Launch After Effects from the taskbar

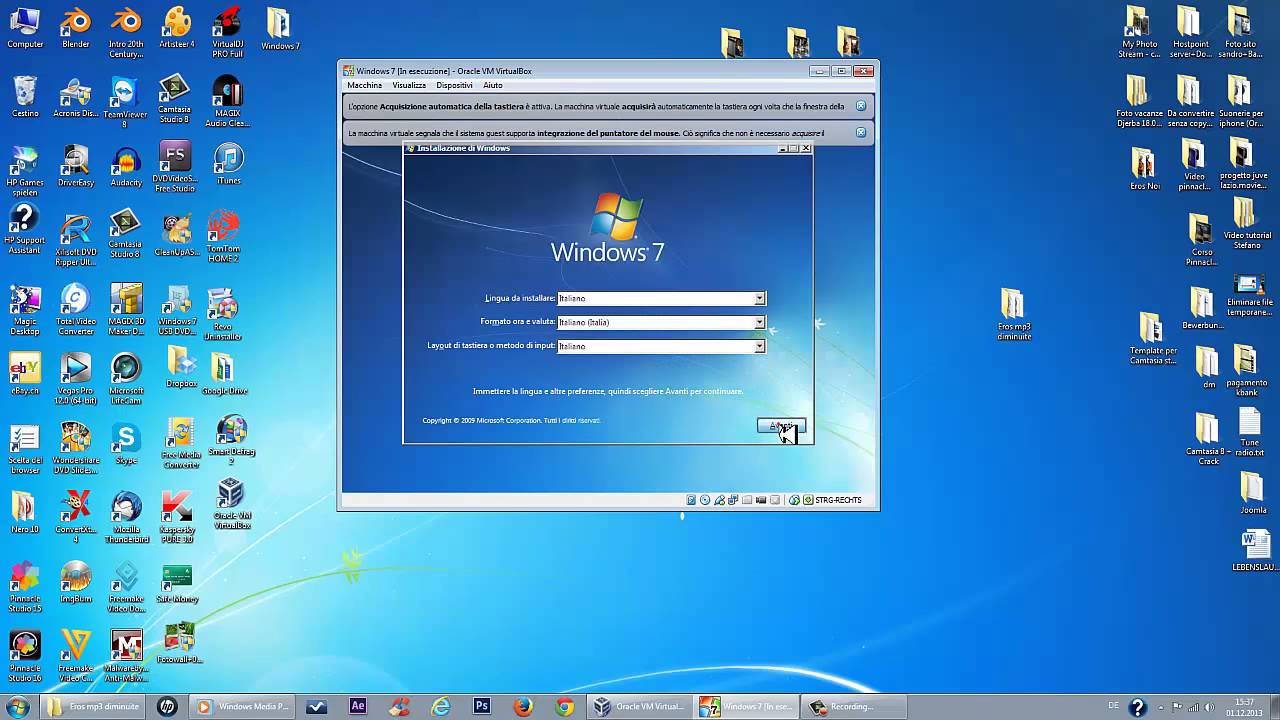[357, 707]
